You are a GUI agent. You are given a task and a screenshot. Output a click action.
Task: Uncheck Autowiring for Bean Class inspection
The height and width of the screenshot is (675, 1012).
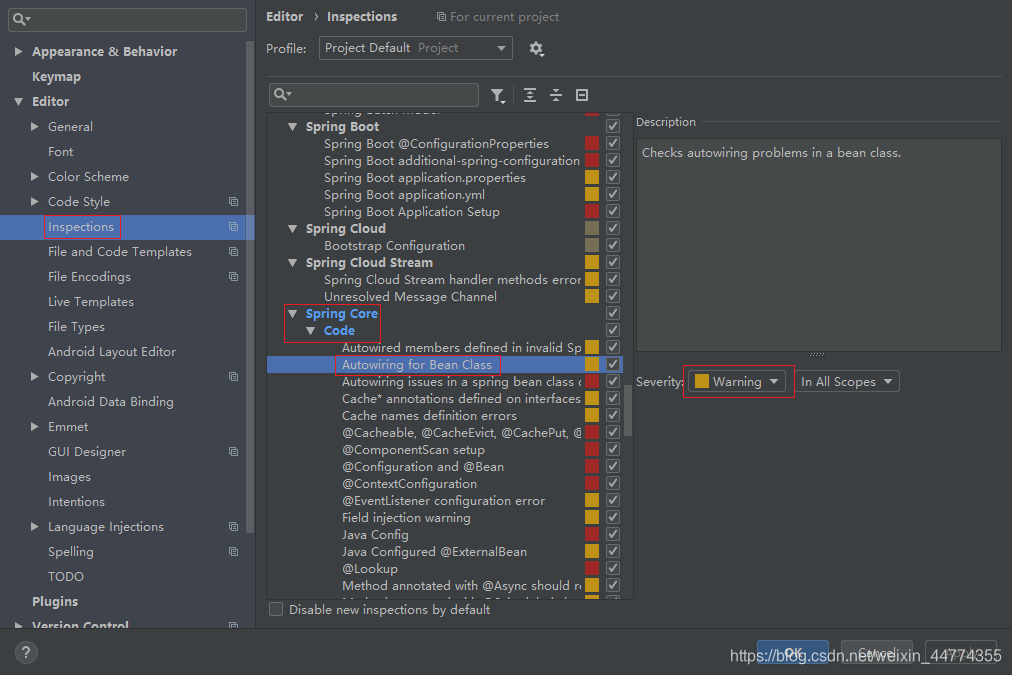tap(613, 364)
